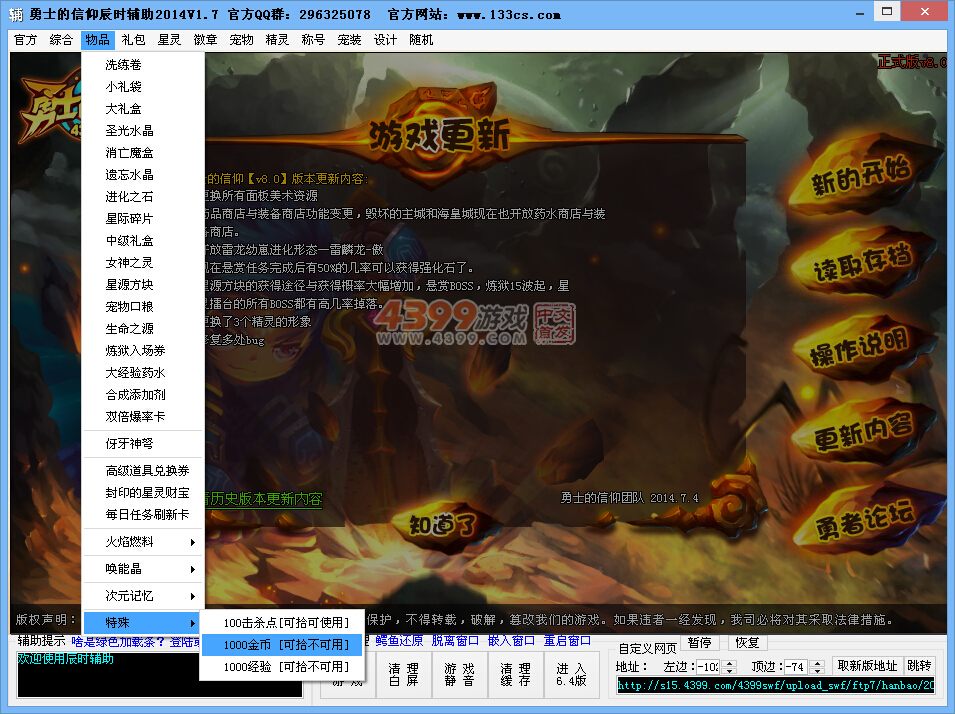Click the 进入6.4版 button
The width and height of the screenshot is (955, 714).
click(x=572, y=674)
